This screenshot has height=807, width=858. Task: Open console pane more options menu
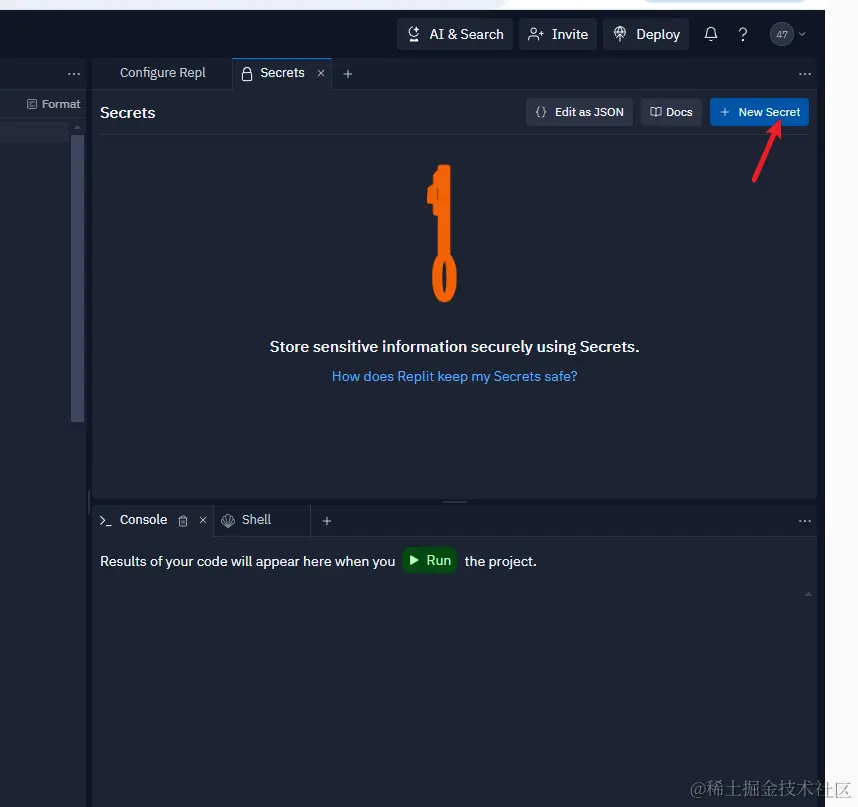pyautogui.click(x=804, y=521)
